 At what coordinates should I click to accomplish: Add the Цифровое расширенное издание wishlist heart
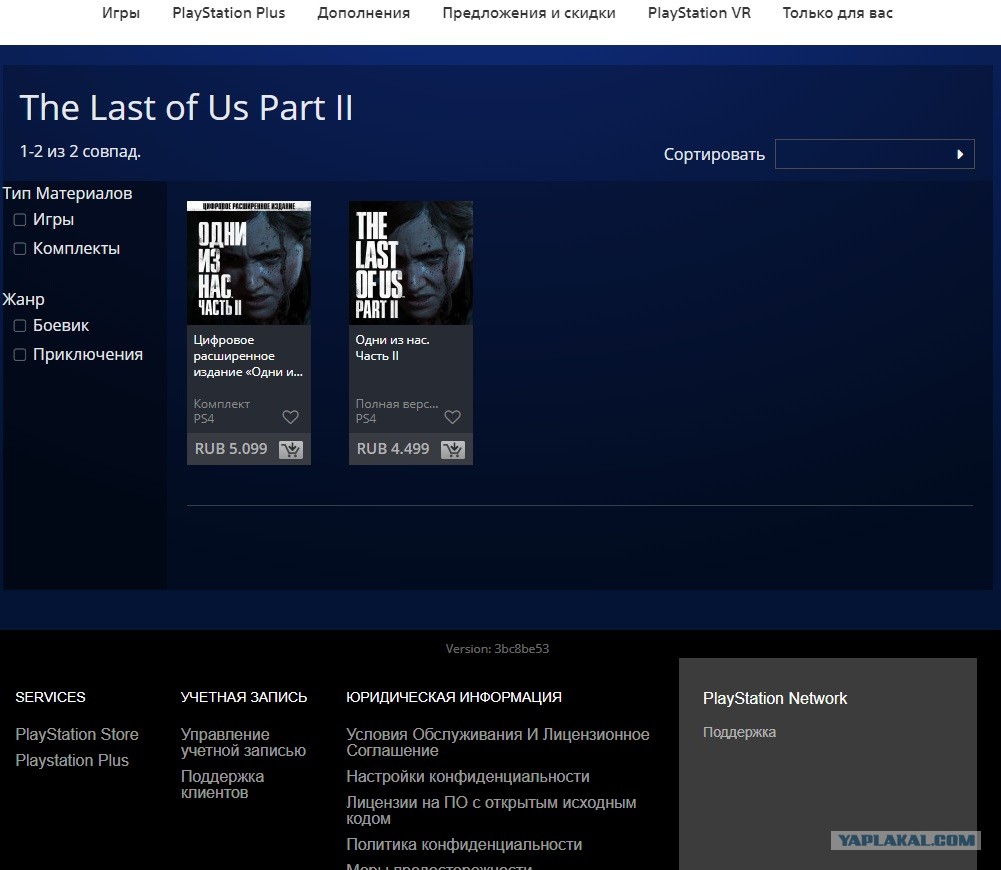click(290, 417)
